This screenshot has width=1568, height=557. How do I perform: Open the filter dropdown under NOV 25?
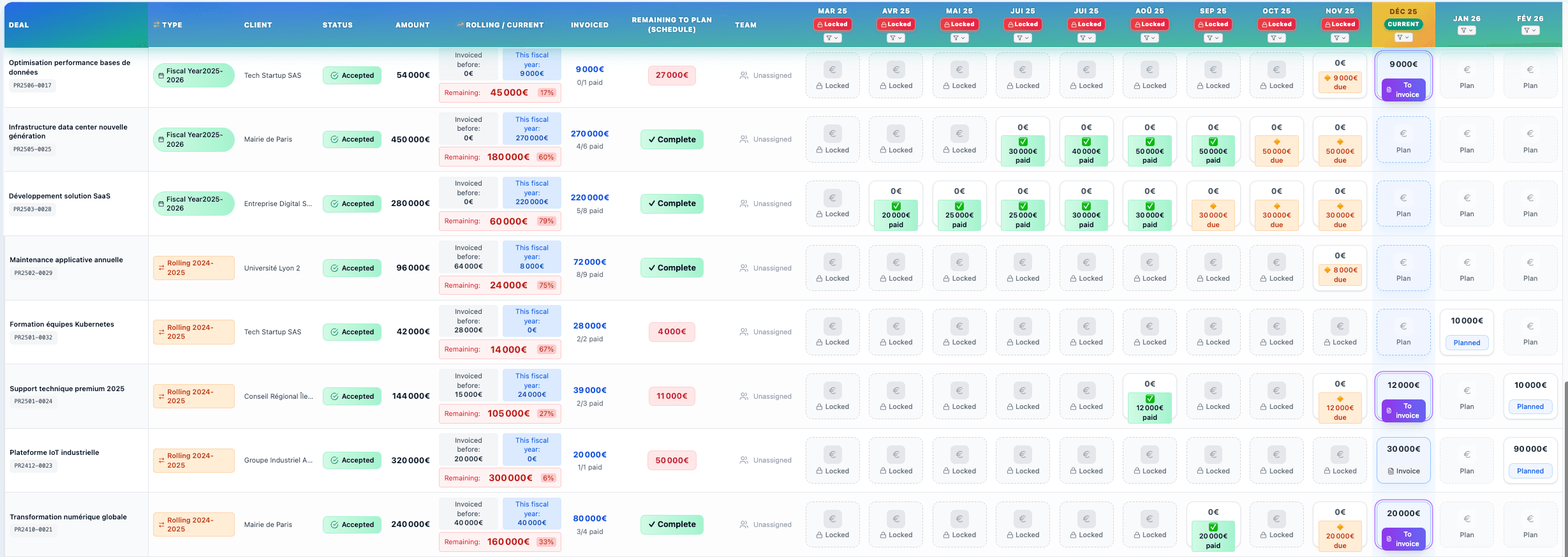pyautogui.click(x=1340, y=38)
